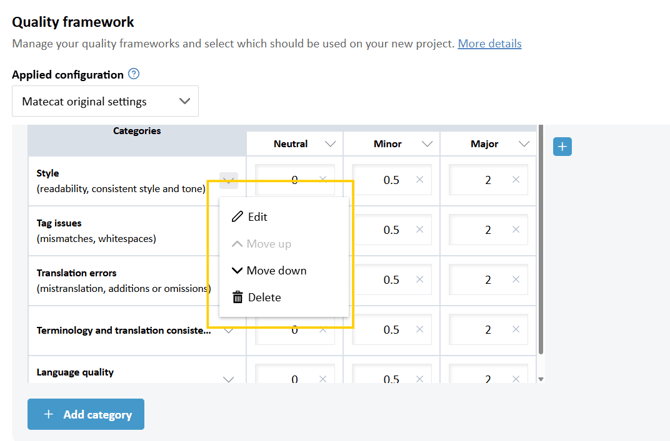670x441 pixels.
Task: Expand the Minor column options chevron
Action: [427, 144]
